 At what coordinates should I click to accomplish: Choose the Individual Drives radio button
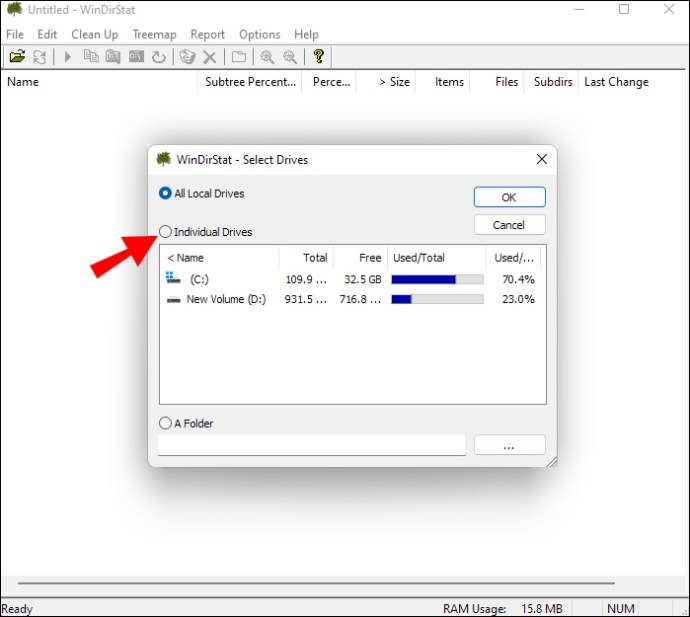(165, 231)
